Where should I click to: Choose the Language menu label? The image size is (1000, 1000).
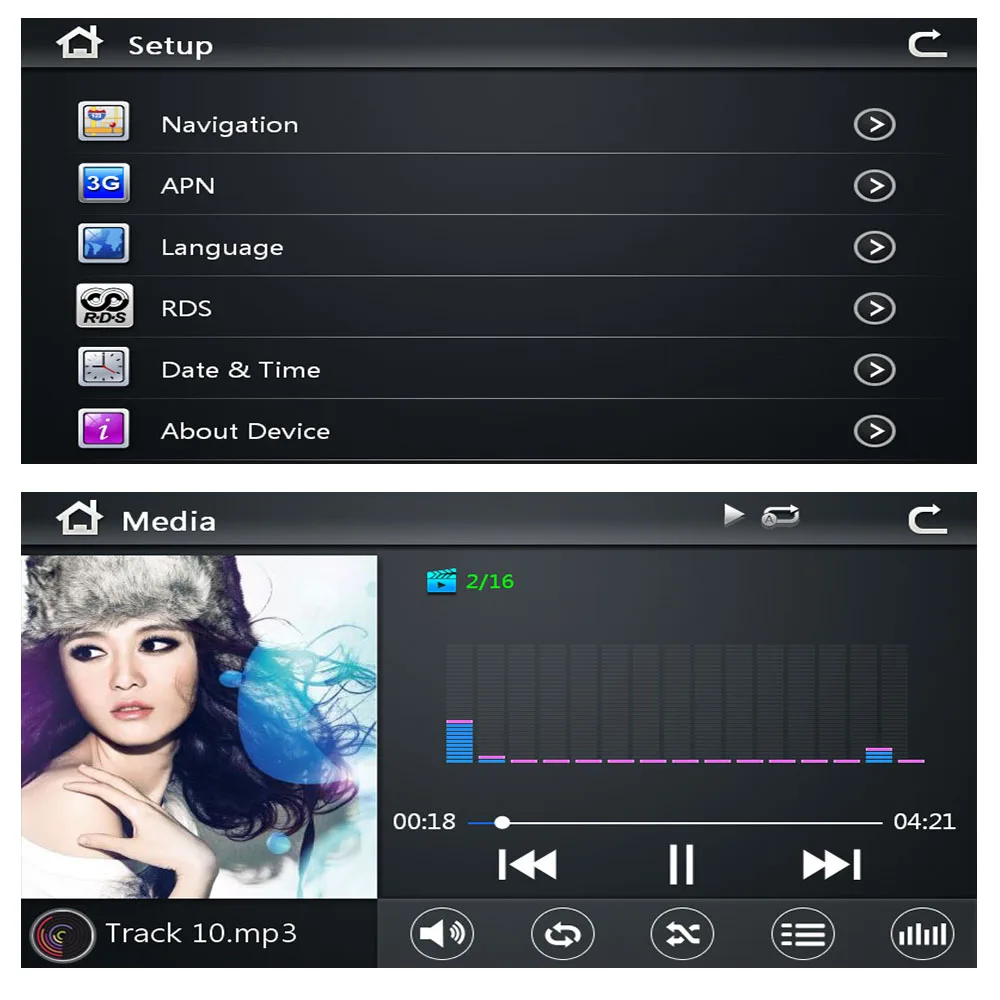click(x=222, y=247)
